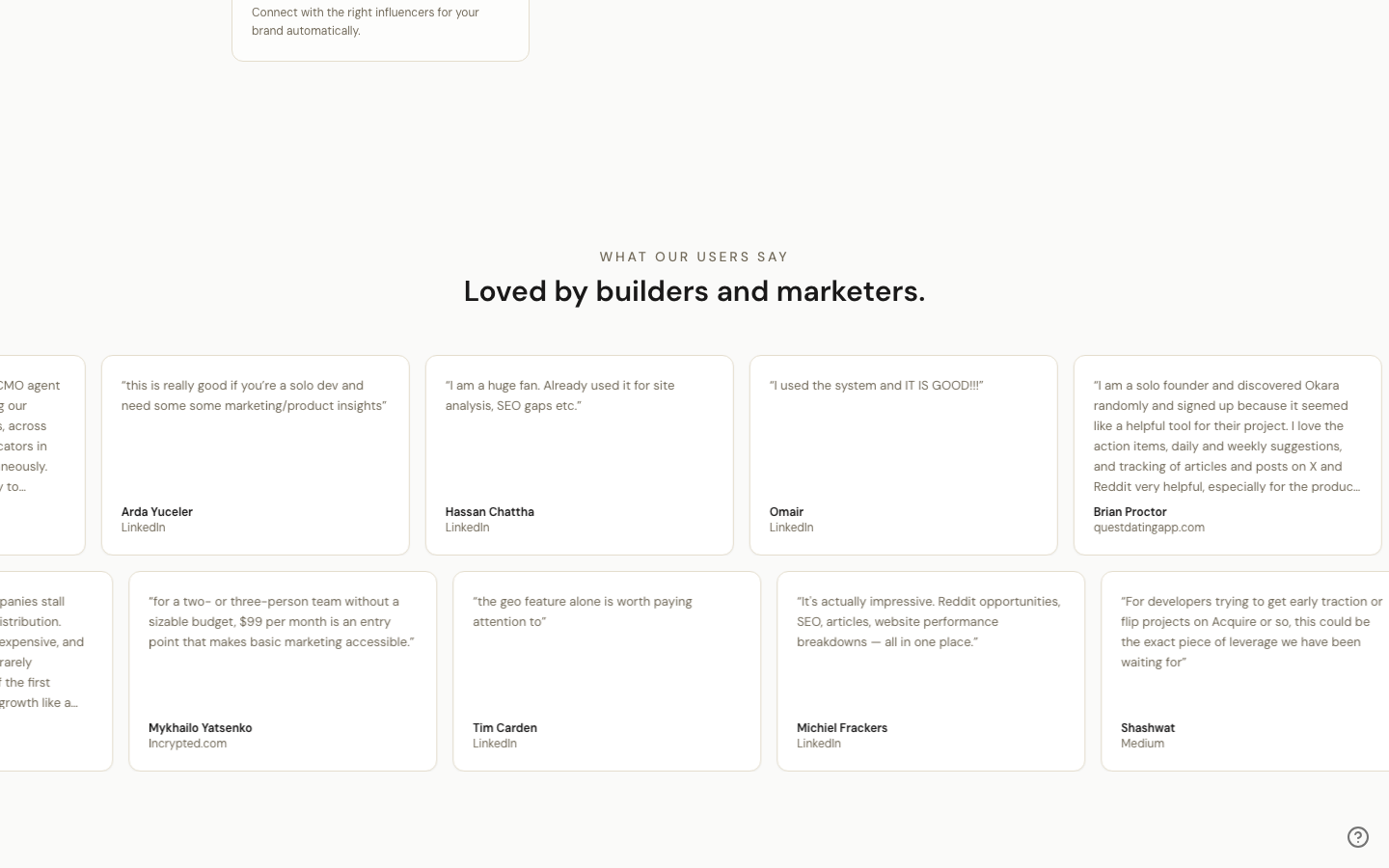This screenshot has width=1389, height=868.
Task: Click the "$99 per month" quote text
Action: coord(282,622)
